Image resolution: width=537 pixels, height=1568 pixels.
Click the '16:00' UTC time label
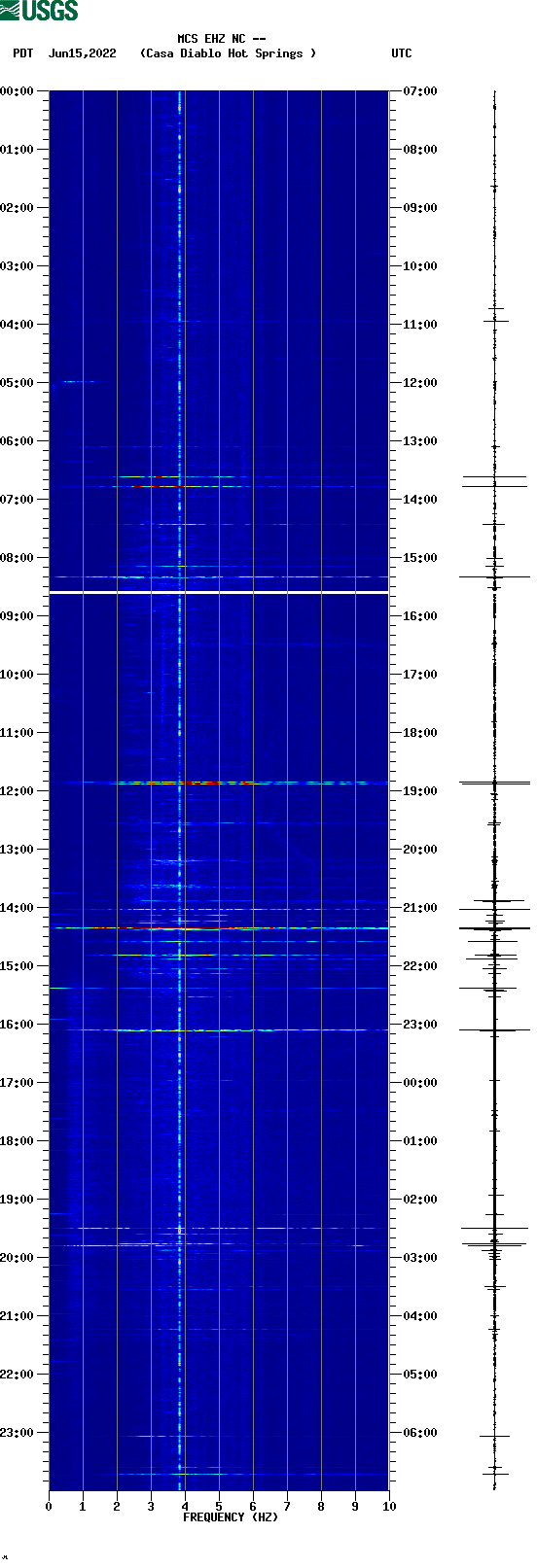pyautogui.click(x=420, y=616)
